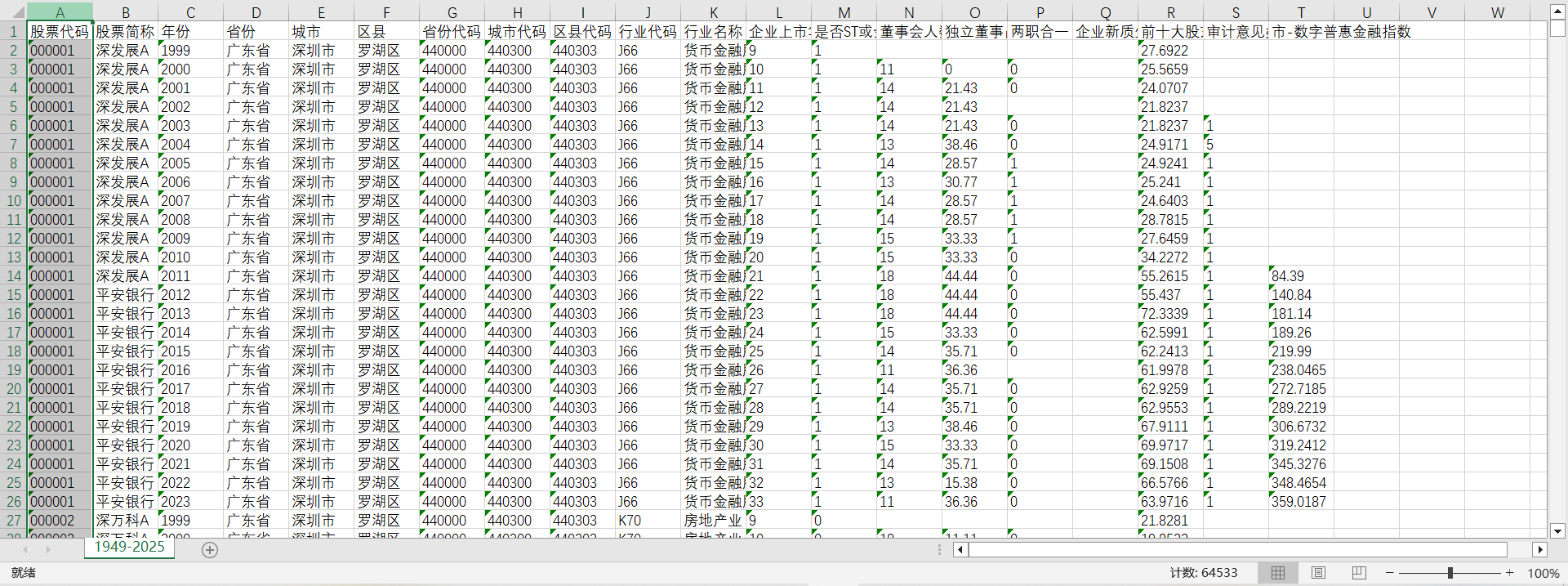
Task: Select column R header
Action: pyautogui.click(x=1170, y=12)
